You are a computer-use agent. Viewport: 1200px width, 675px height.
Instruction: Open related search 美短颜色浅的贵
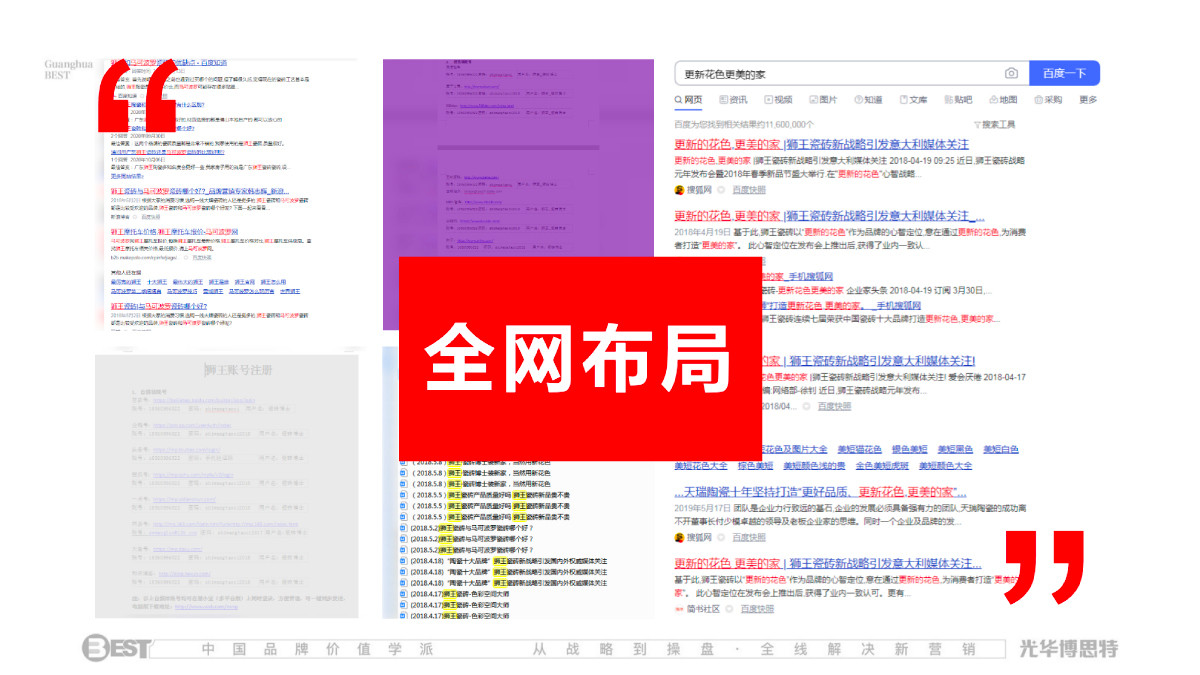pos(814,466)
